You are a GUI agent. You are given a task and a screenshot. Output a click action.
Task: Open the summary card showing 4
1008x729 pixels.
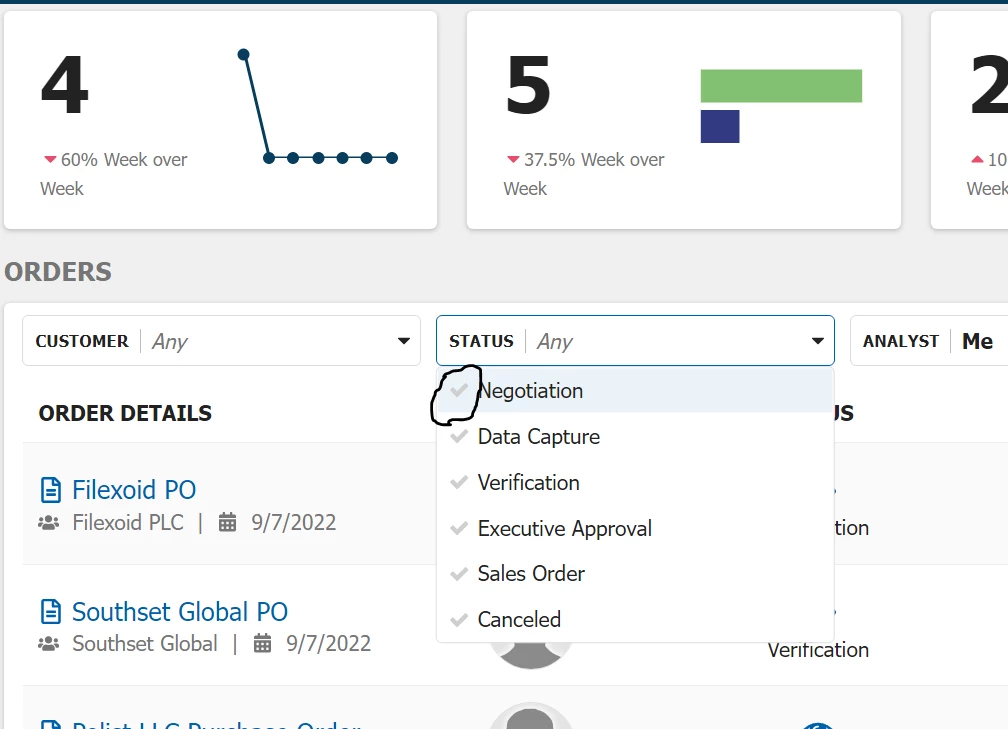point(220,120)
